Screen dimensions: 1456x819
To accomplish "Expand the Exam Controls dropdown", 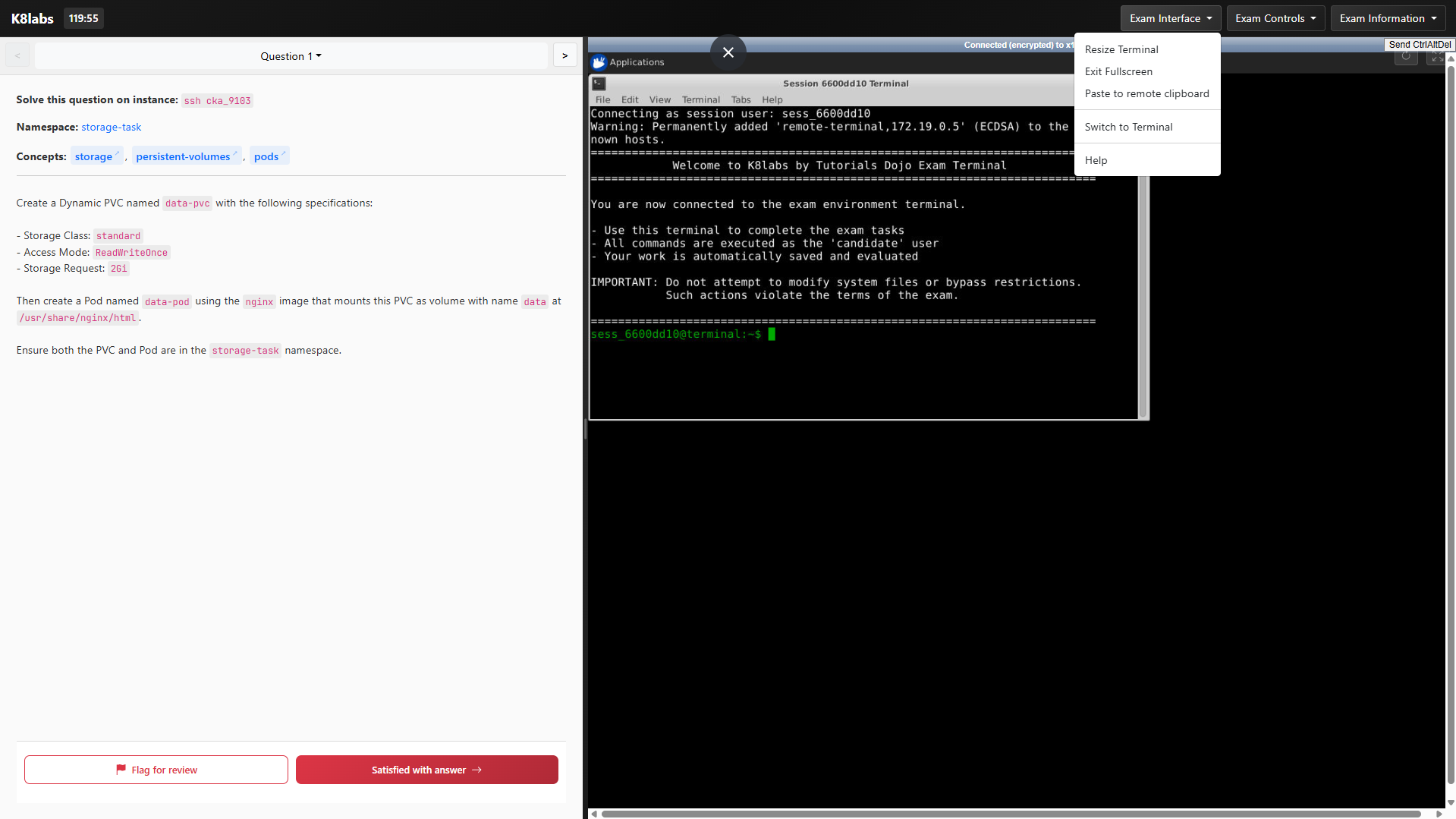I will (x=1275, y=18).
